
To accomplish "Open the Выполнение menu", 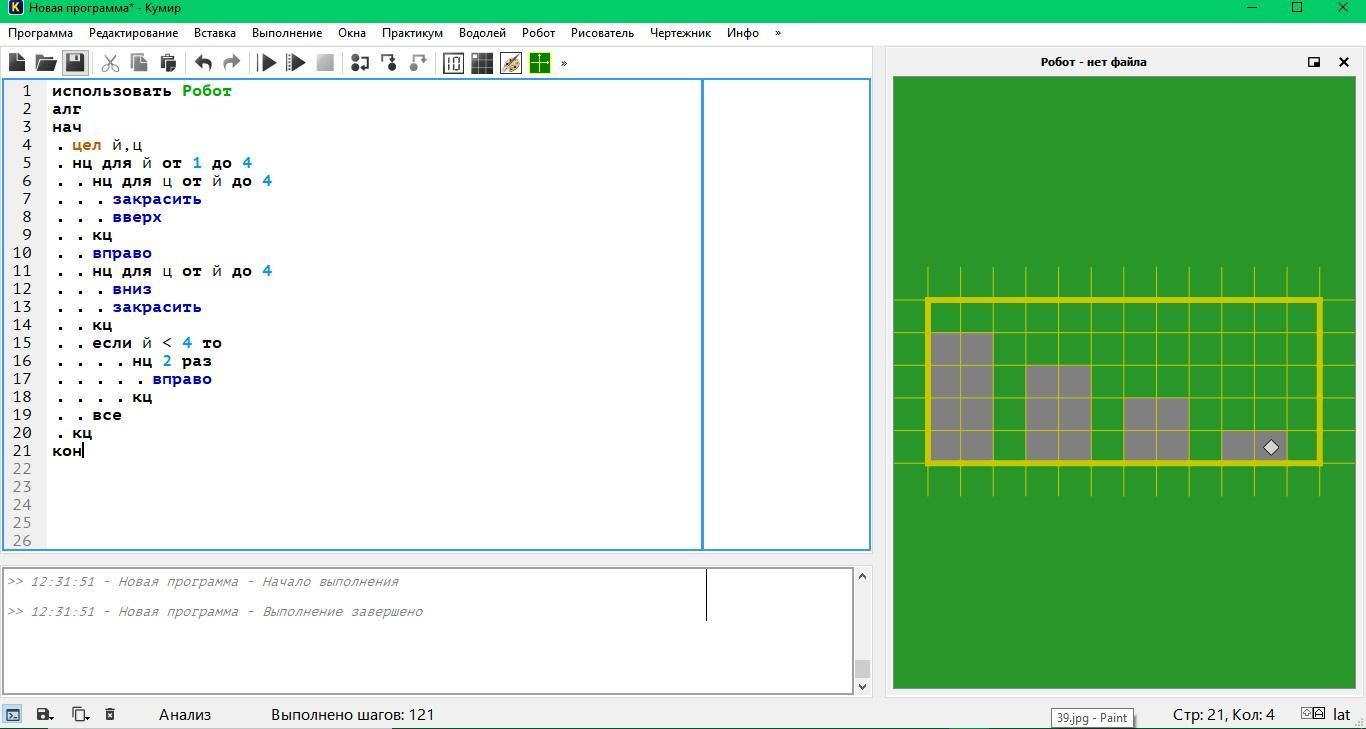I will click(x=287, y=33).
